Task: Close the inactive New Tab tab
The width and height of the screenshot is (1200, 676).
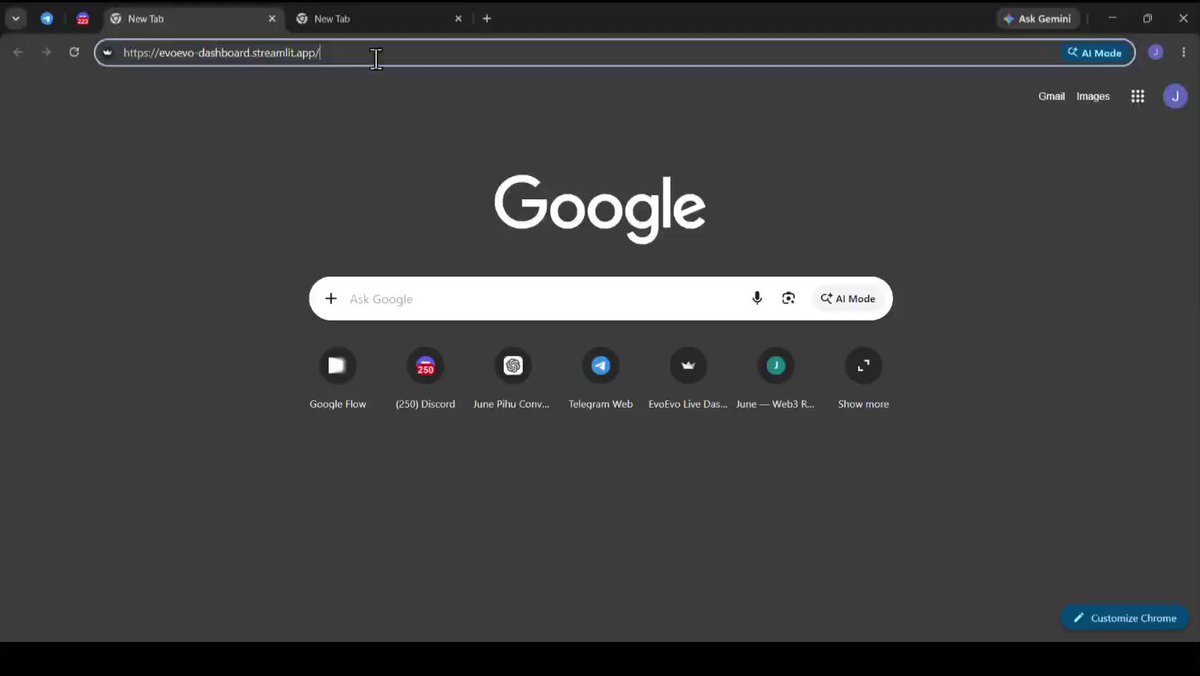Action: (459, 19)
